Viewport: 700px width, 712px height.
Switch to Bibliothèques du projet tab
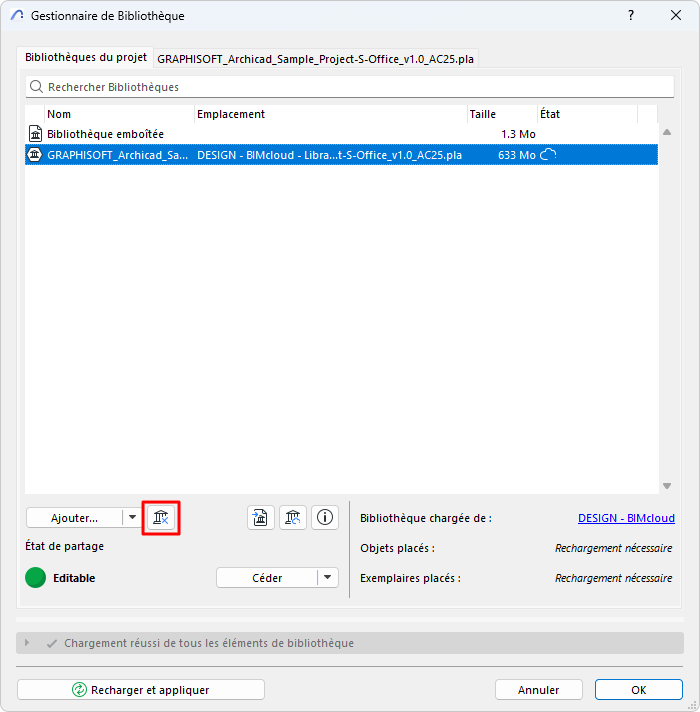[86, 57]
